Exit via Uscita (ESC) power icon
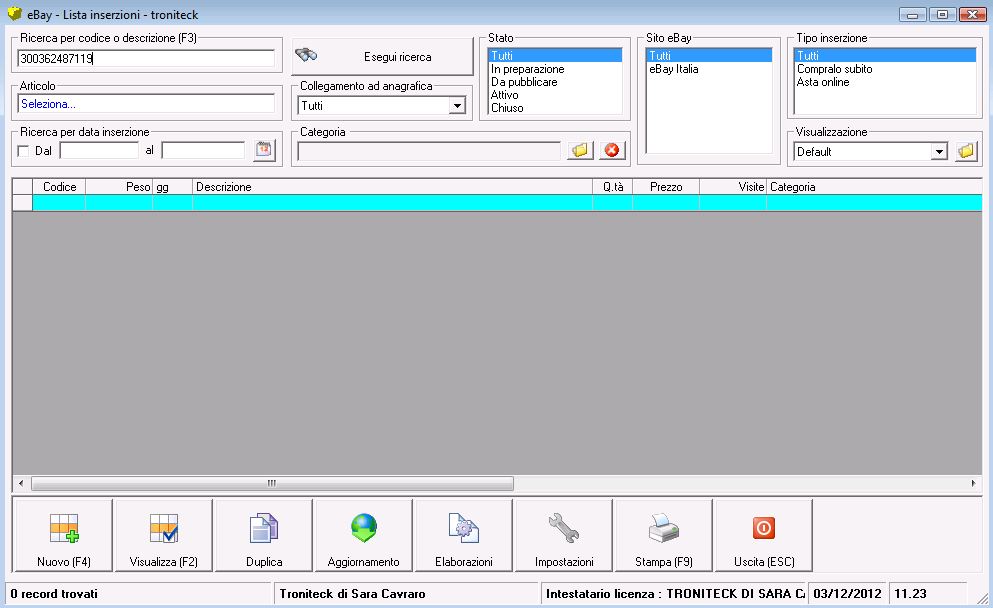 764,535
